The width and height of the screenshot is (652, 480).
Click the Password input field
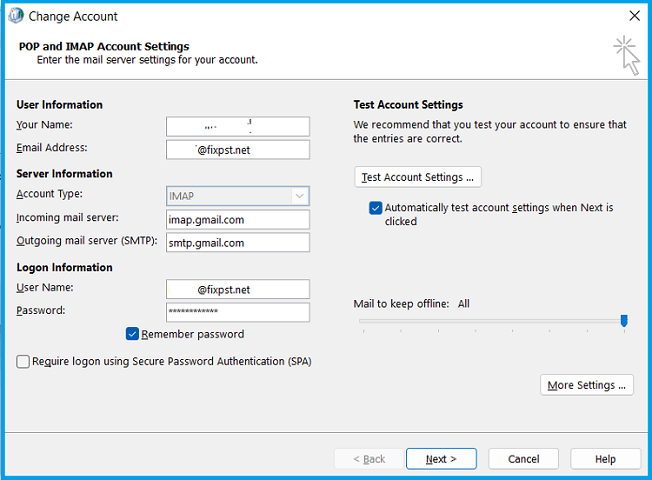tap(238, 313)
